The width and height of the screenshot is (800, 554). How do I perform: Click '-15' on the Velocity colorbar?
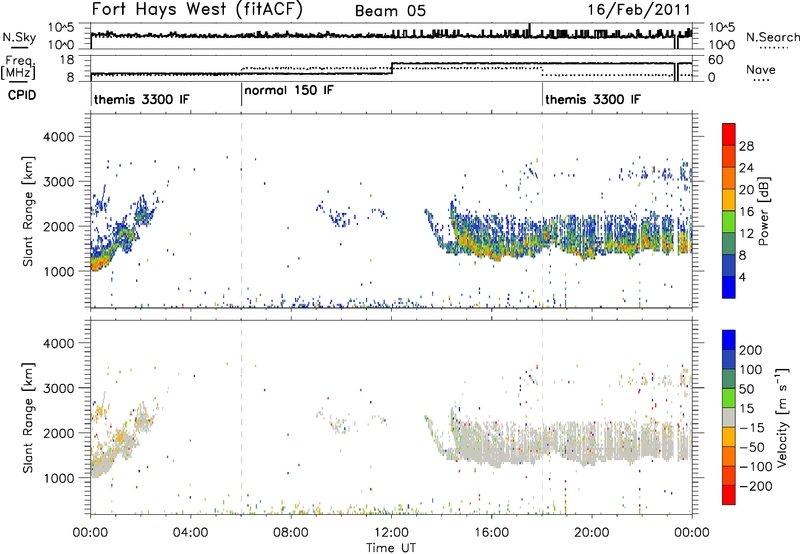tap(752, 428)
